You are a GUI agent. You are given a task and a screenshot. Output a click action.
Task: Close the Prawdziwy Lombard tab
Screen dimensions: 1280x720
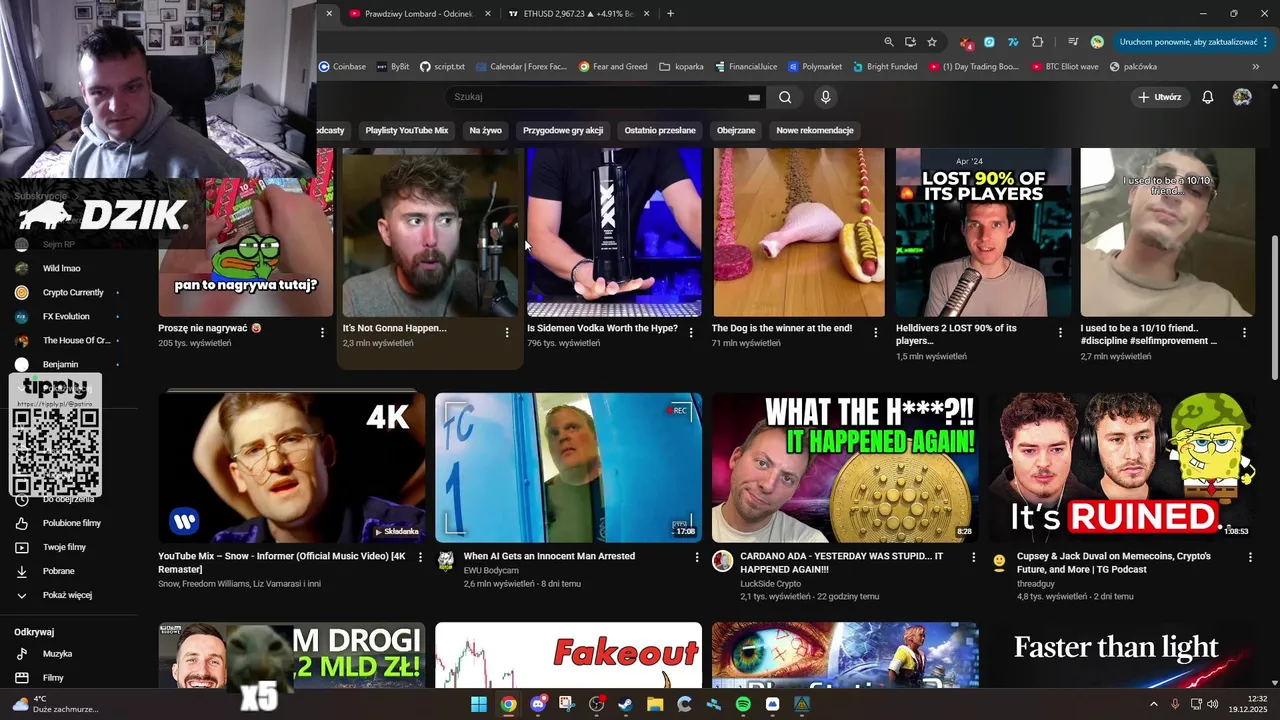488,14
